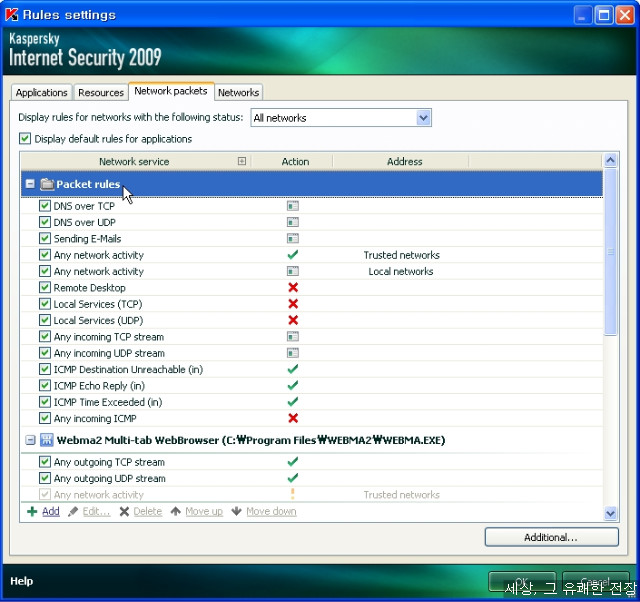Click the allow icon for ICMP Time Exceeded

[293, 402]
